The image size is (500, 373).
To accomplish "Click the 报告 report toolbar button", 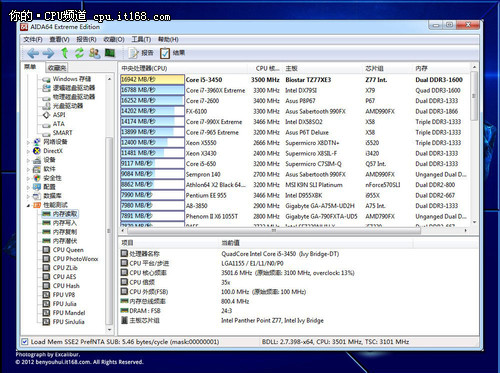I will click(141, 53).
